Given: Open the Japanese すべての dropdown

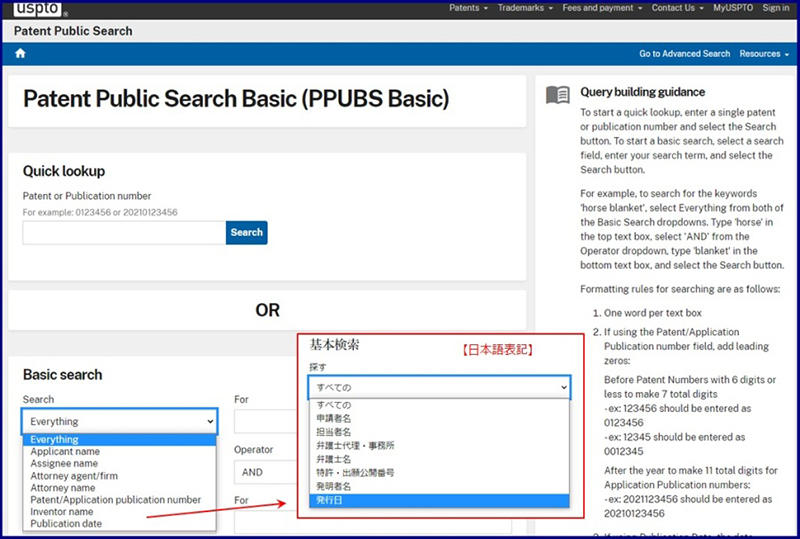Looking at the screenshot, I should click(439, 387).
